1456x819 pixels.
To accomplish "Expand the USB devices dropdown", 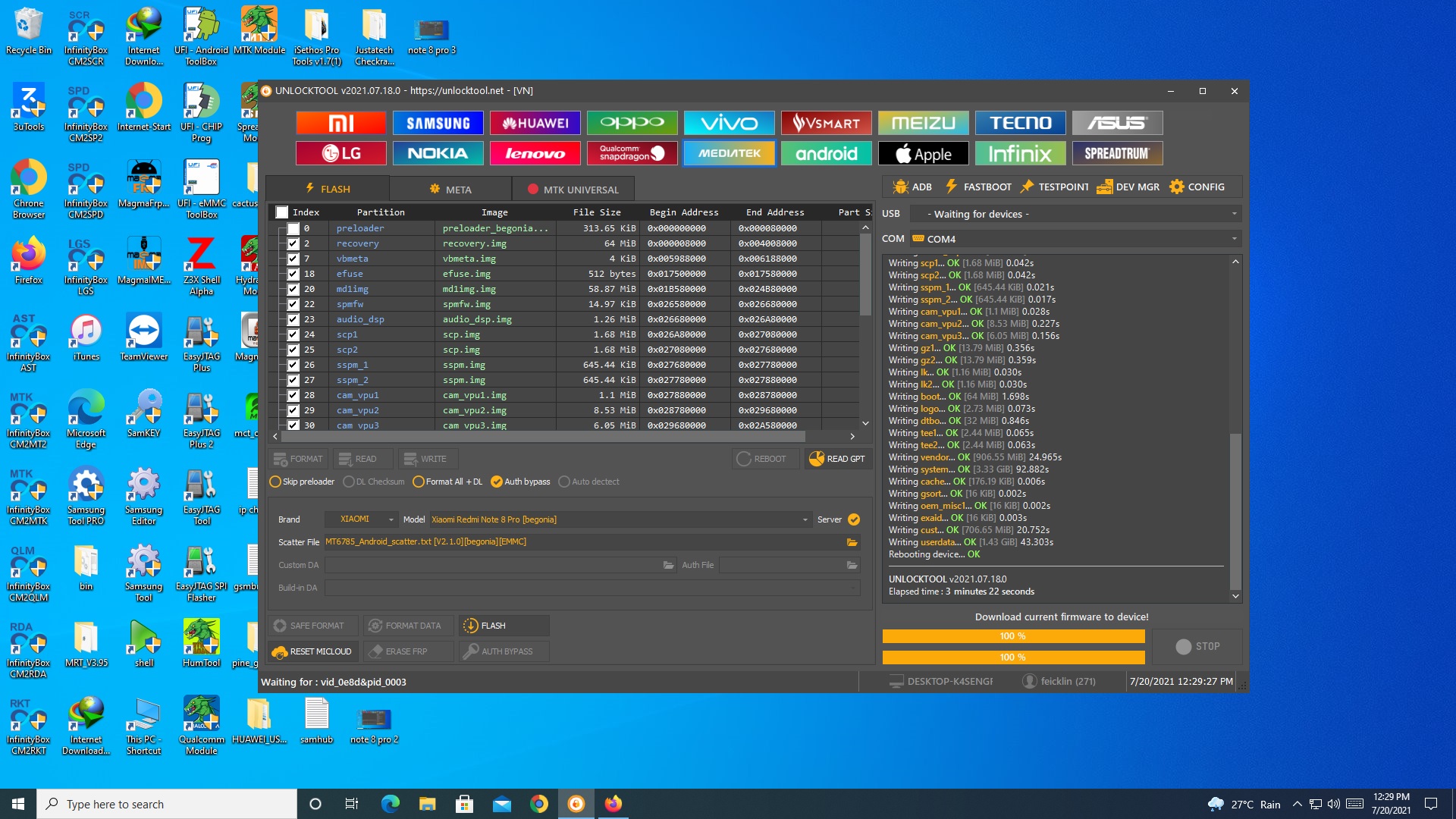I will (x=1235, y=214).
